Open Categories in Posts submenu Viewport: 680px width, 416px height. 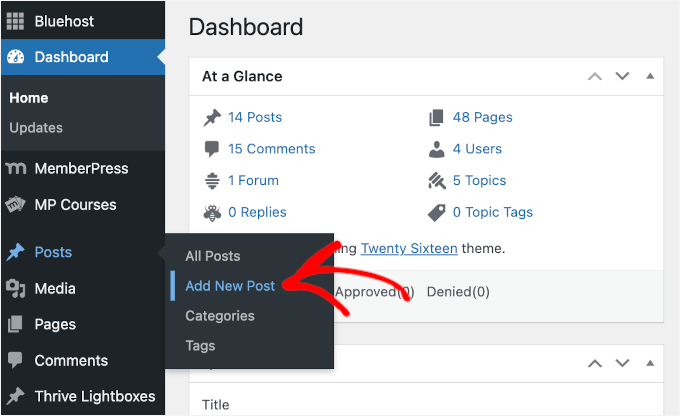(220, 316)
